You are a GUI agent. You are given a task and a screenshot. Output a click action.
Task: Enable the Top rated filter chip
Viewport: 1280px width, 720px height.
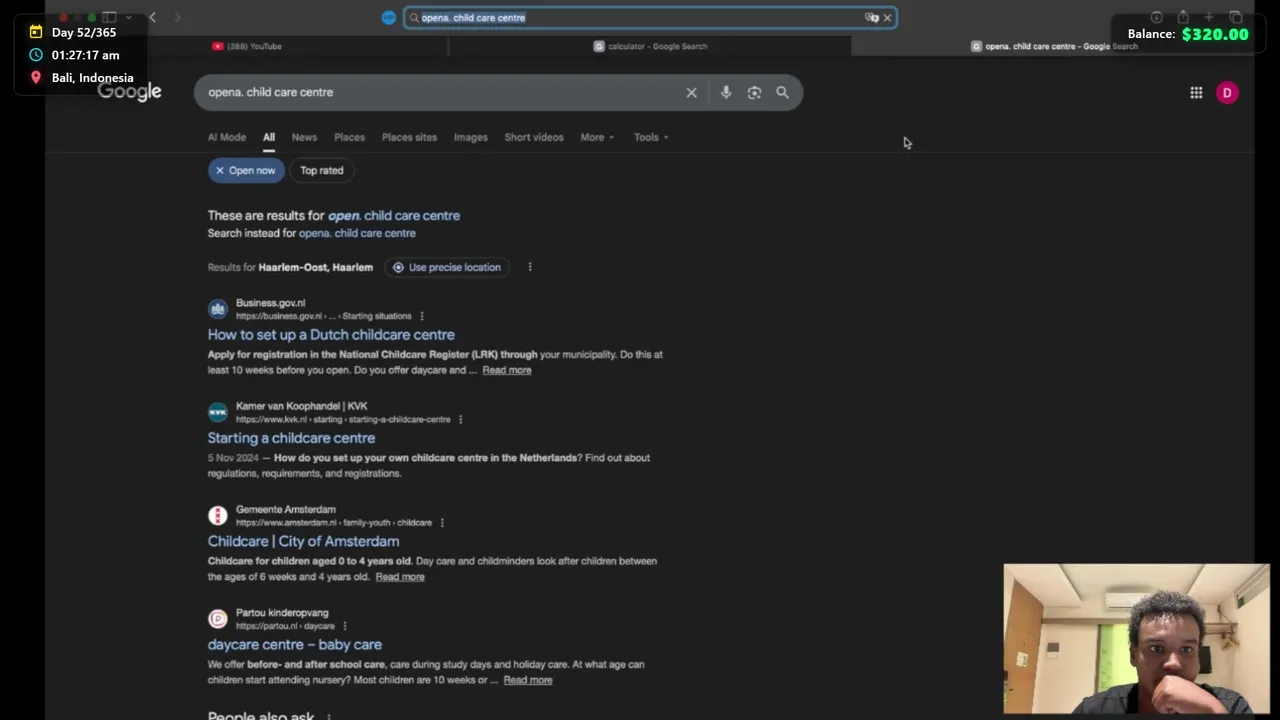point(322,170)
